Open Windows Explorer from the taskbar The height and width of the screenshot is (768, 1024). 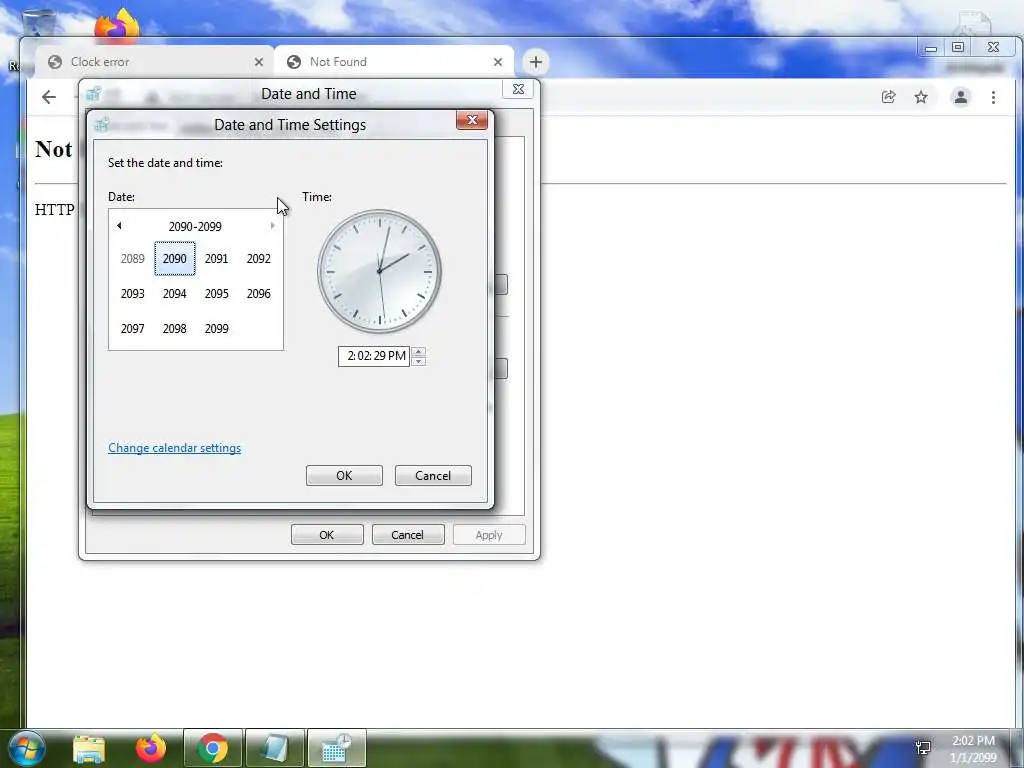click(x=88, y=748)
